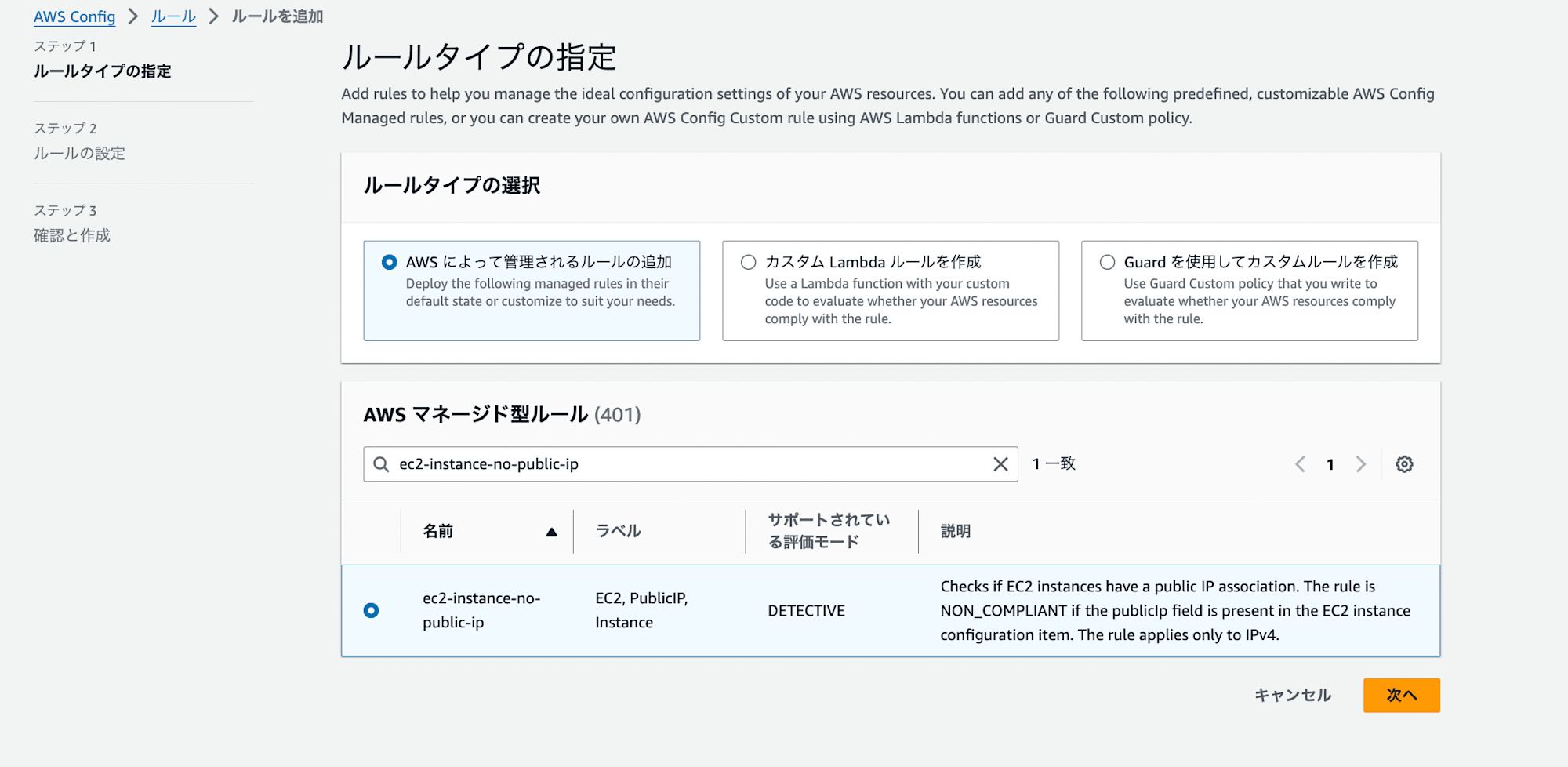Go to previous page of managed rules
Image resolution: width=1568 pixels, height=767 pixels.
click(x=1300, y=464)
